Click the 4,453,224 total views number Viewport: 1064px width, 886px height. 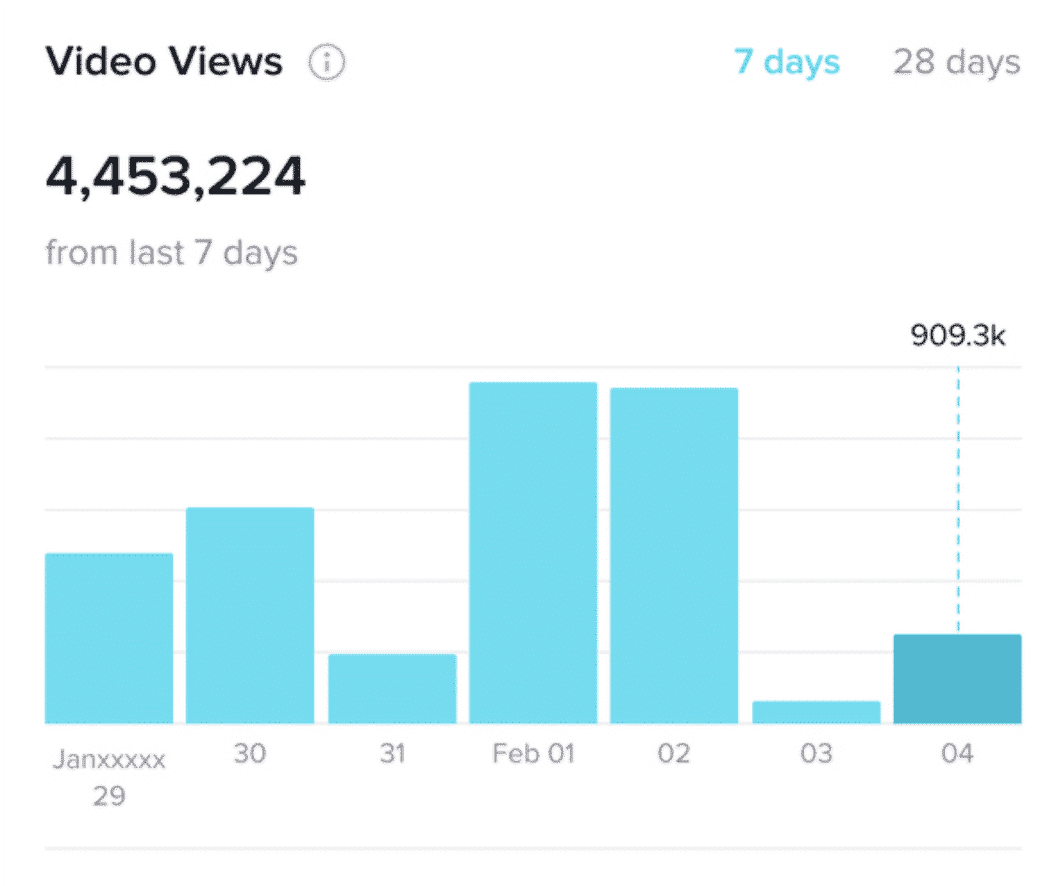(176, 176)
